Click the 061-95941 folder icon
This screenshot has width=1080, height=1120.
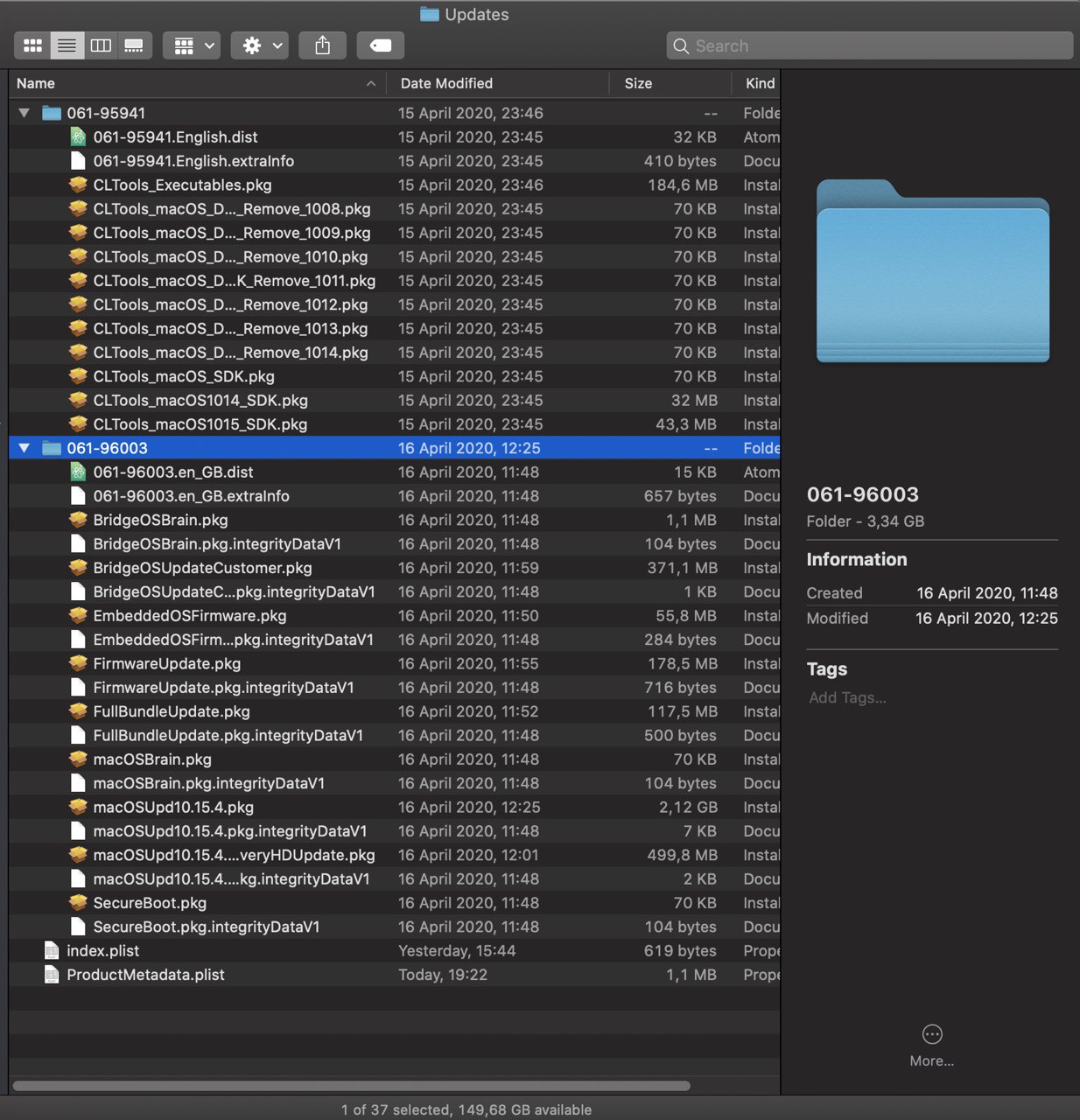tap(52, 113)
